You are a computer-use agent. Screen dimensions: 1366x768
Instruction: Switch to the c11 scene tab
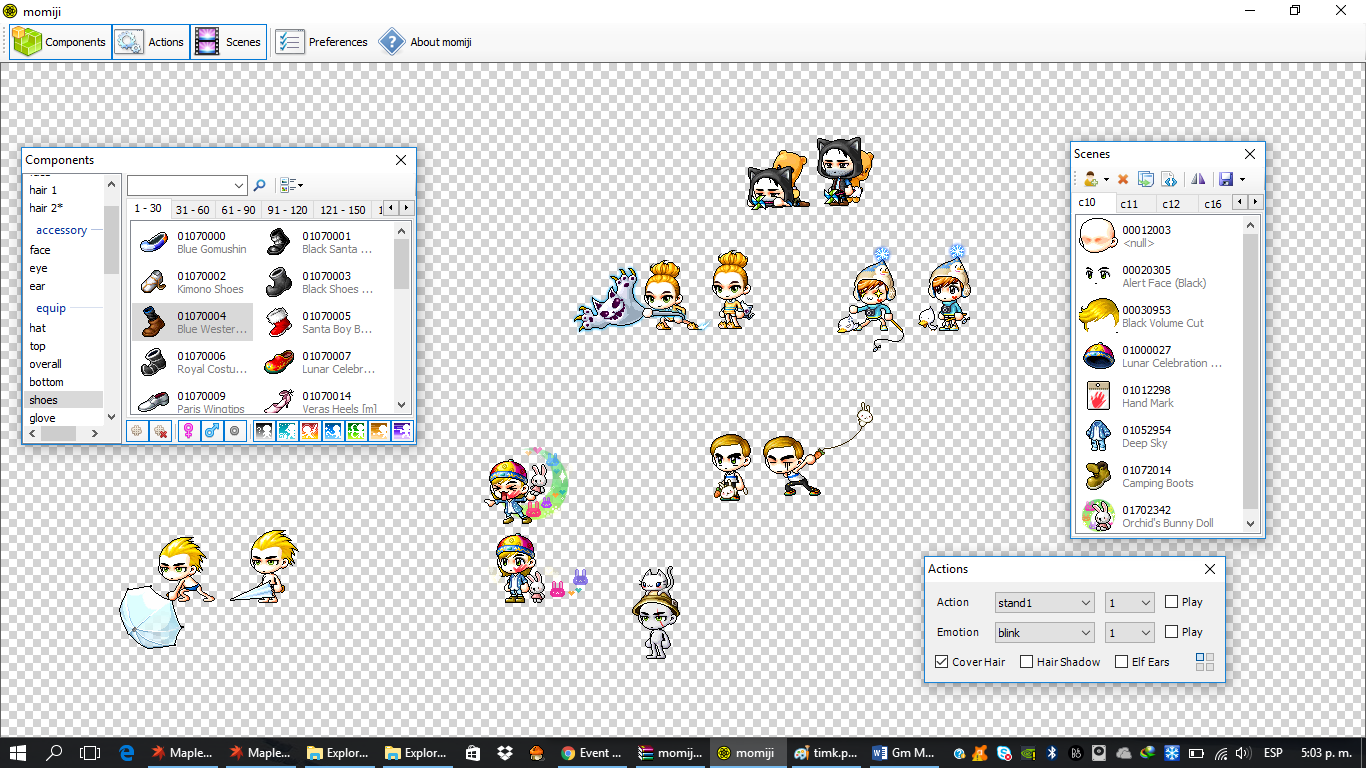1129,204
